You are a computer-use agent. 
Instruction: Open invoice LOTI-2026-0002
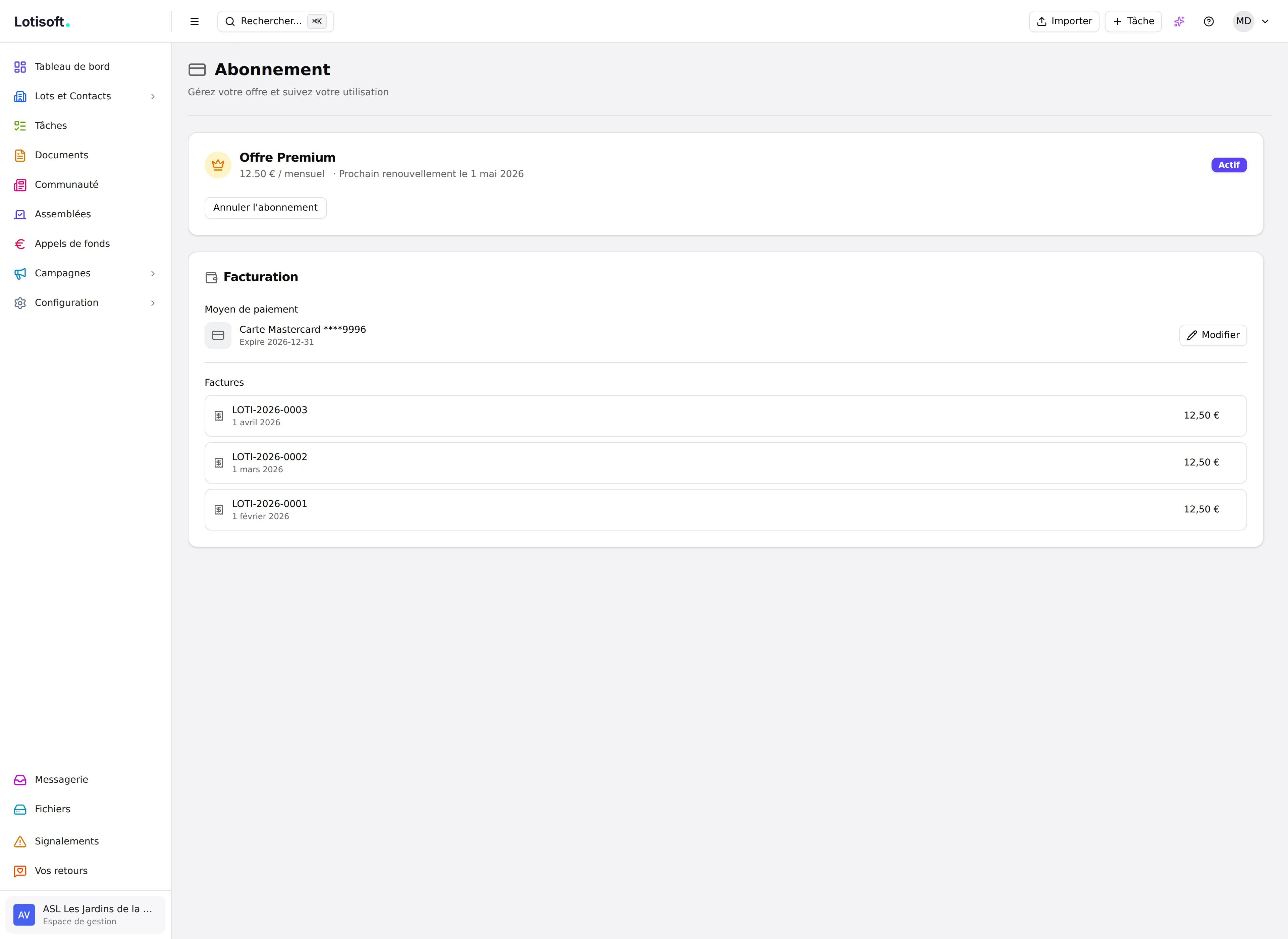click(x=726, y=463)
